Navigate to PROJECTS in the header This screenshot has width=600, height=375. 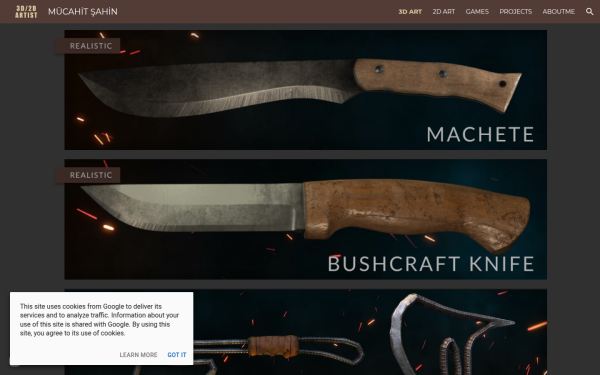(x=515, y=11)
